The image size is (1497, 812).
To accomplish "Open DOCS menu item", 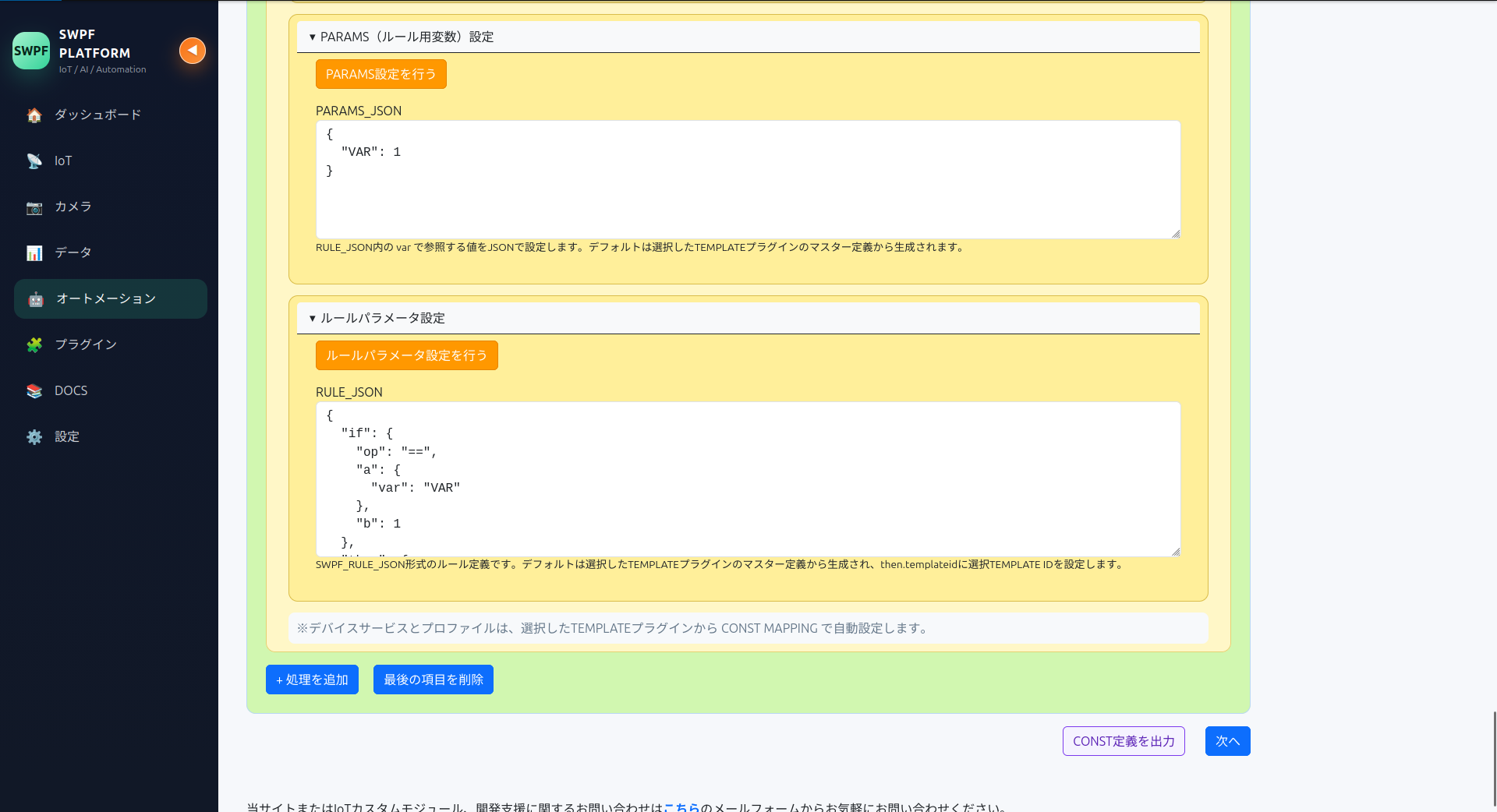I will (x=111, y=390).
